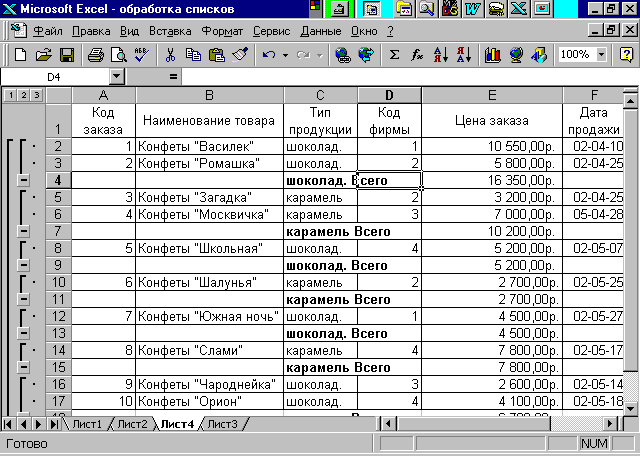Open the Сервис menu
Viewport: 640px width, 456px height.
271,31
